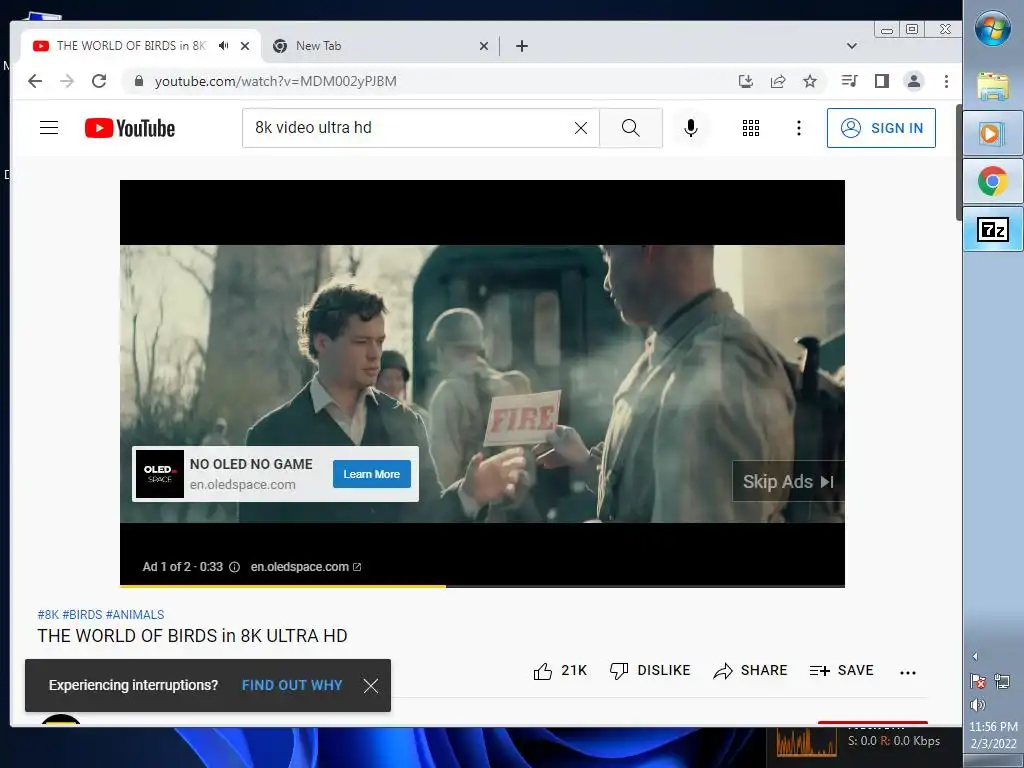1024x768 pixels.
Task: Switch to THE WORLD OF BIRDS tab
Action: [131, 46]
